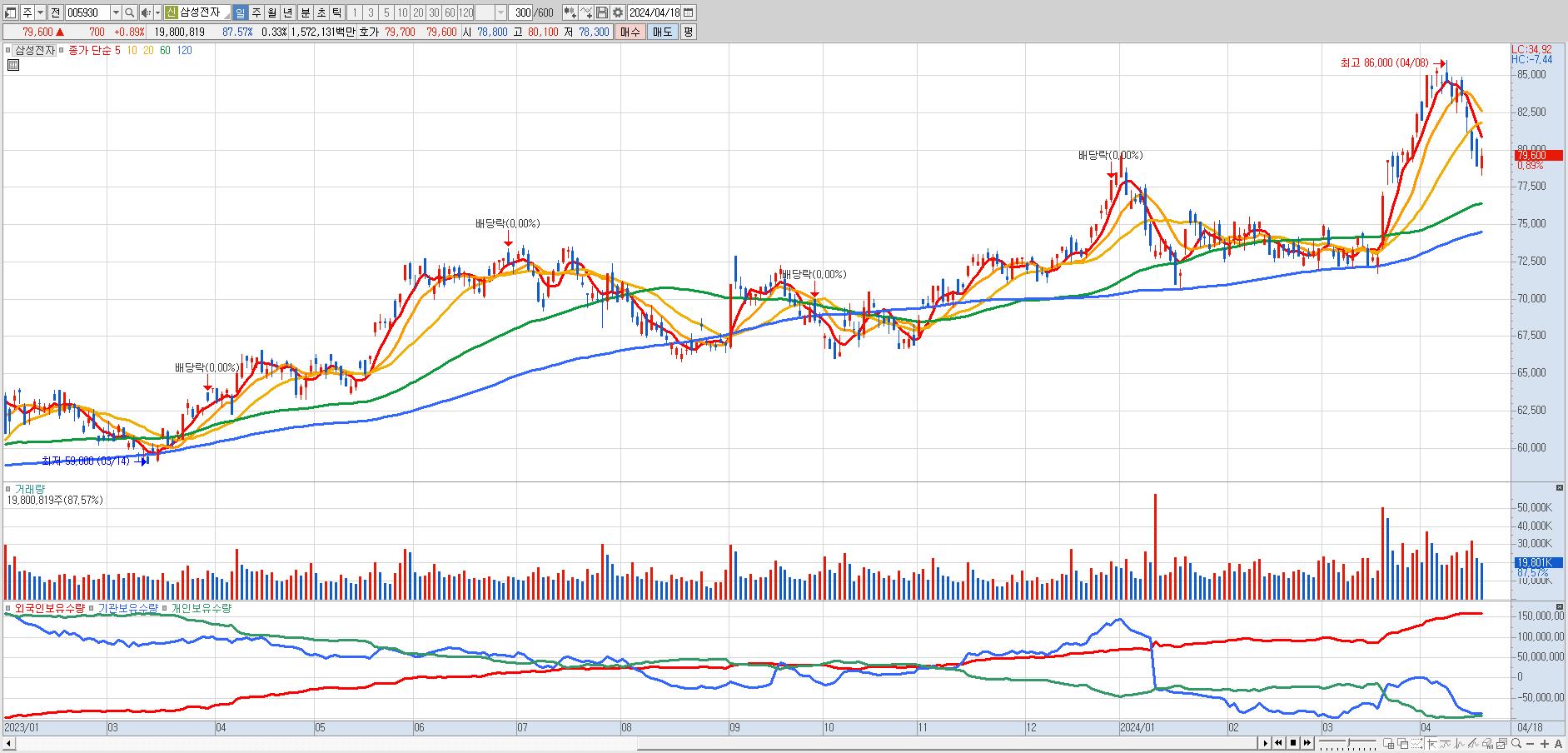Select the 분 minute period

click(x=305, y=12)
